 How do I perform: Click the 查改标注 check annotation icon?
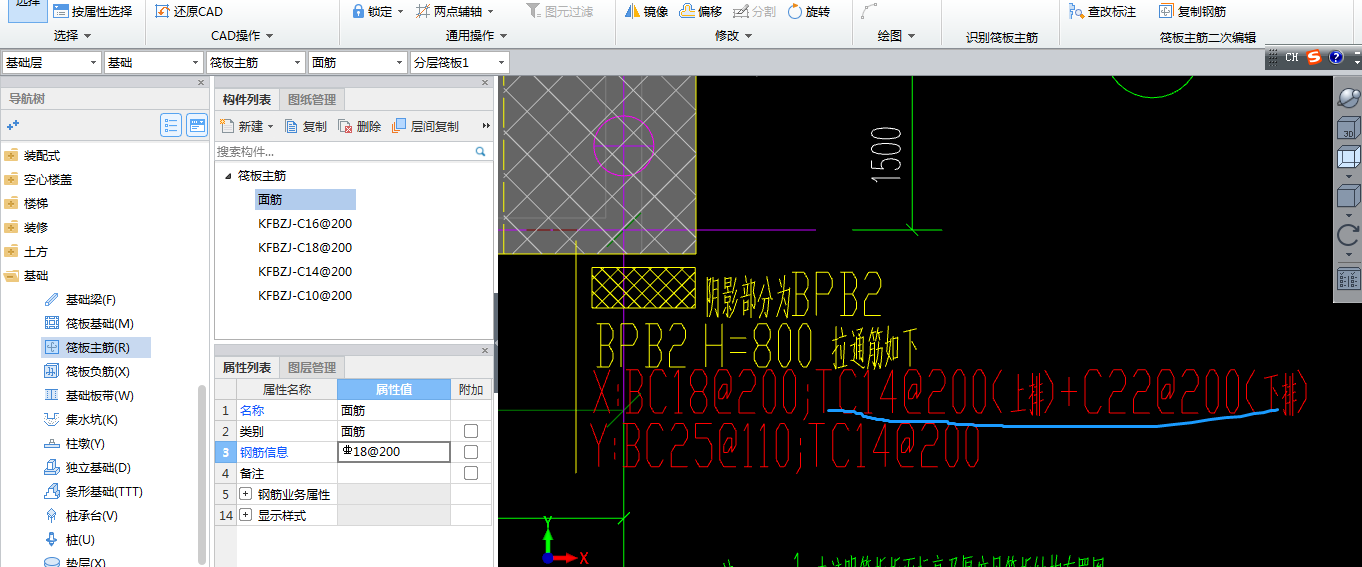(1076, 12)
